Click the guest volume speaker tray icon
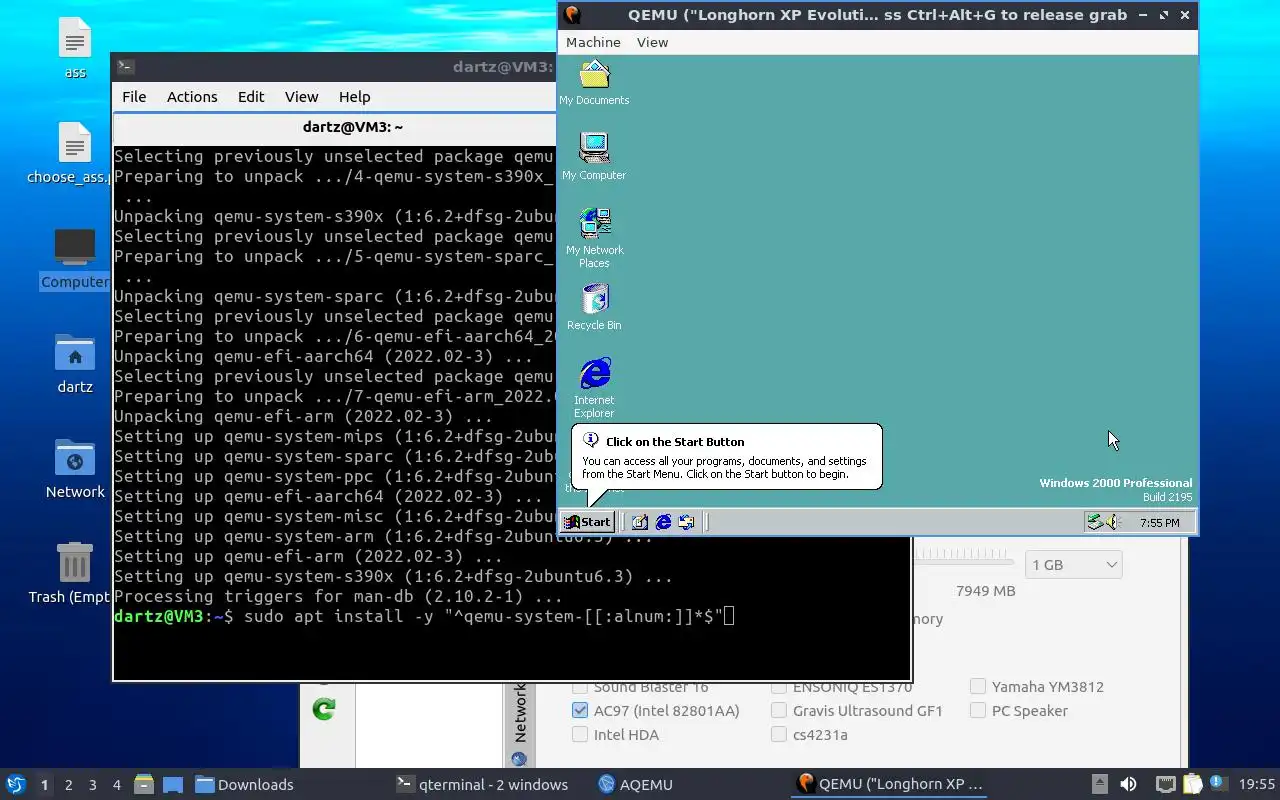 [x=1112, y=522]
